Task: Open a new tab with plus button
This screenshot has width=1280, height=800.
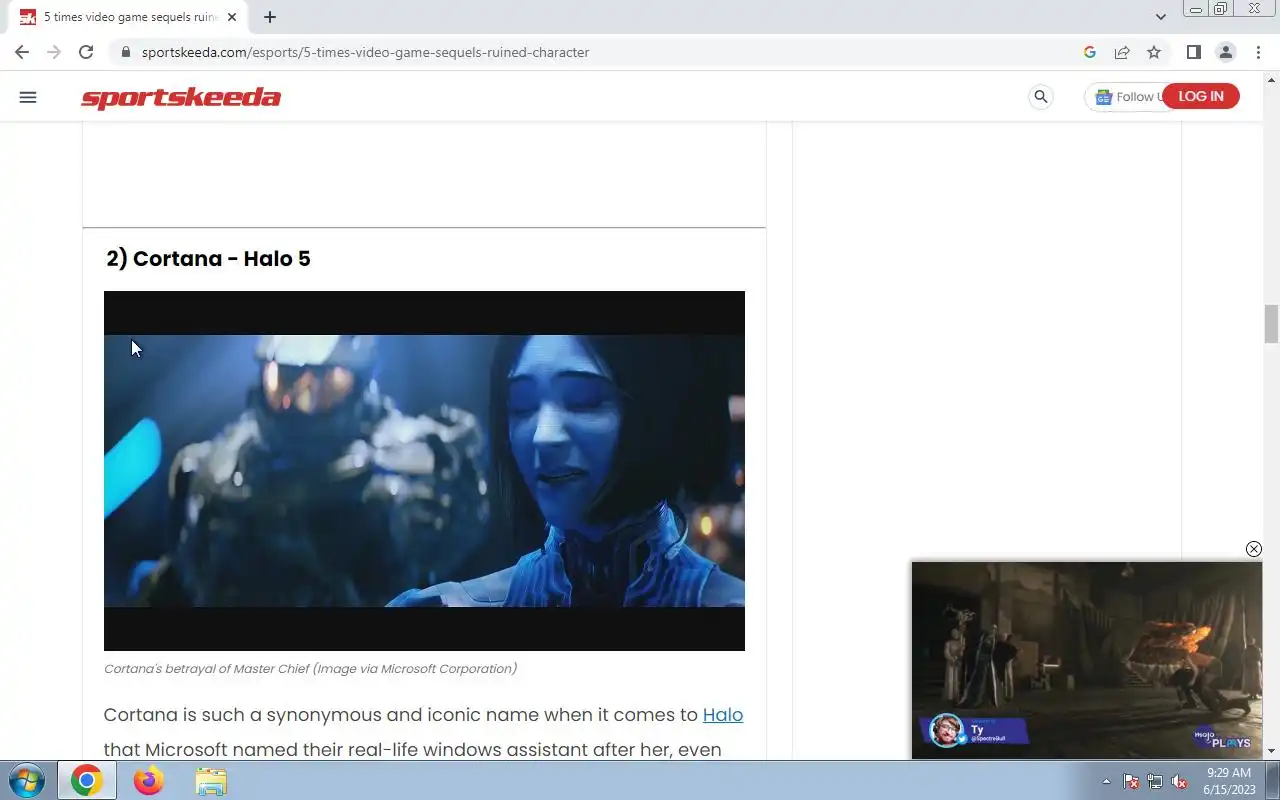Action: pos(270,17)
